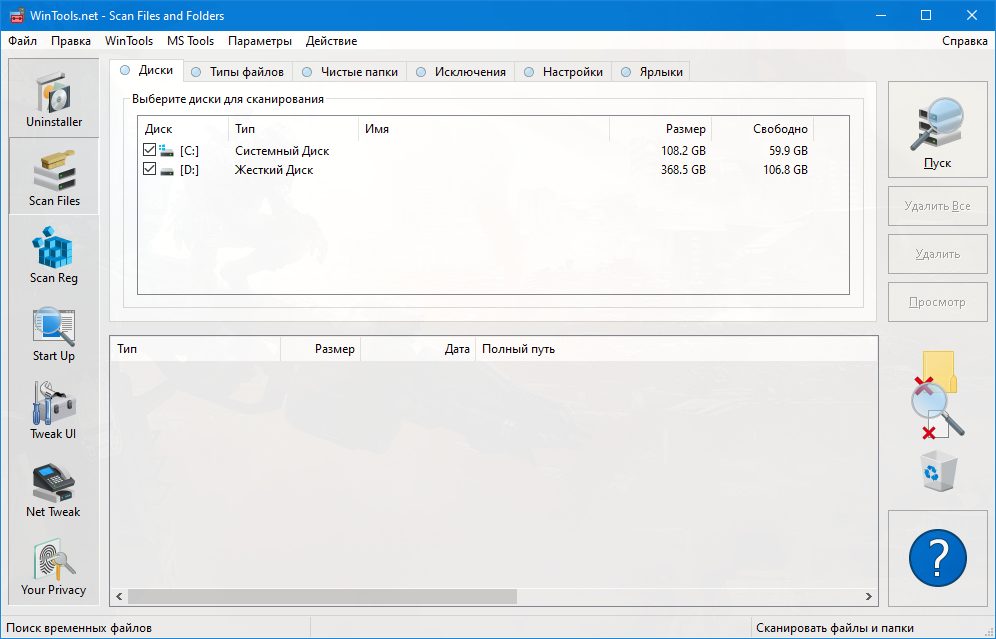The width and height of the screenshot is (996, 639).
Task: Switch to the Чистые папки tab
Action: point(350,72)
